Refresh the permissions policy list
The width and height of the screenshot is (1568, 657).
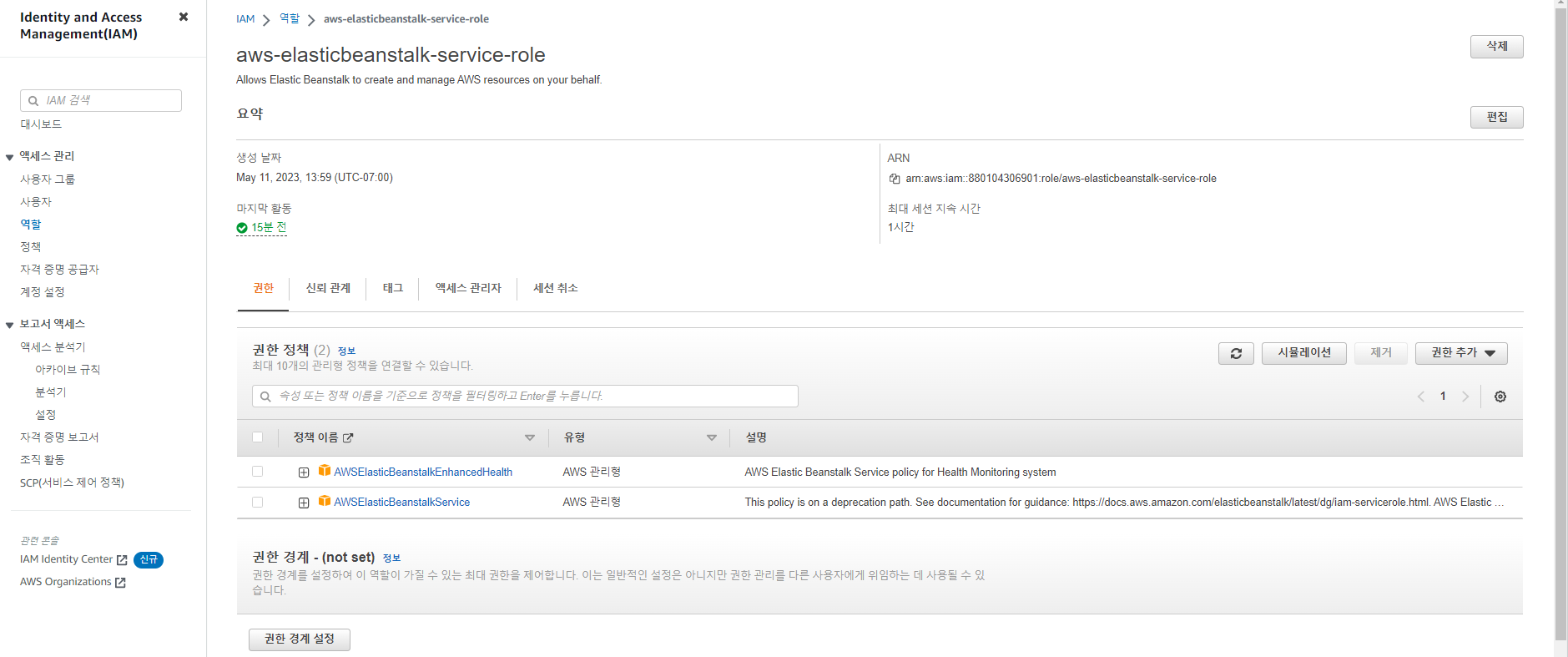coord(1236,354)
